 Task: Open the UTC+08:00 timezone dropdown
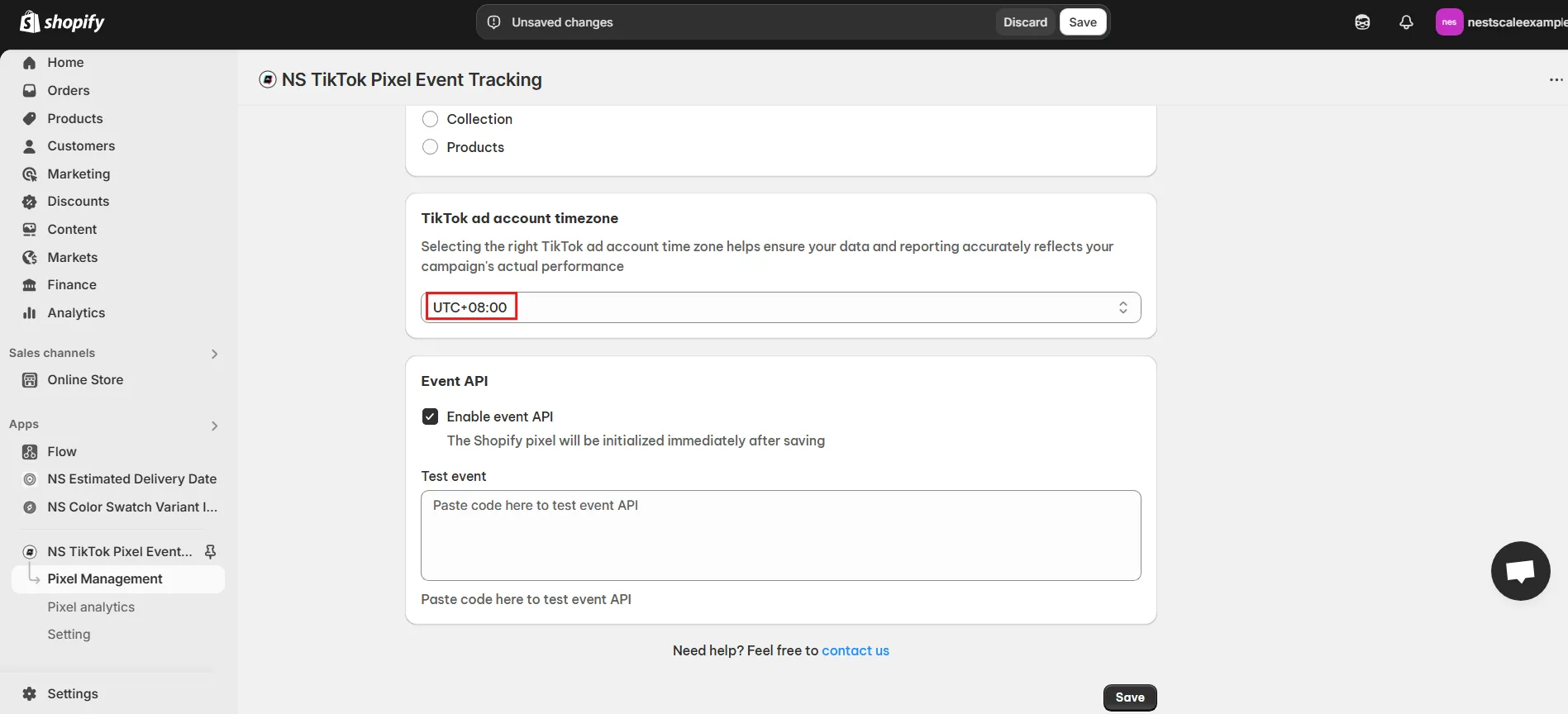(780, 307)
